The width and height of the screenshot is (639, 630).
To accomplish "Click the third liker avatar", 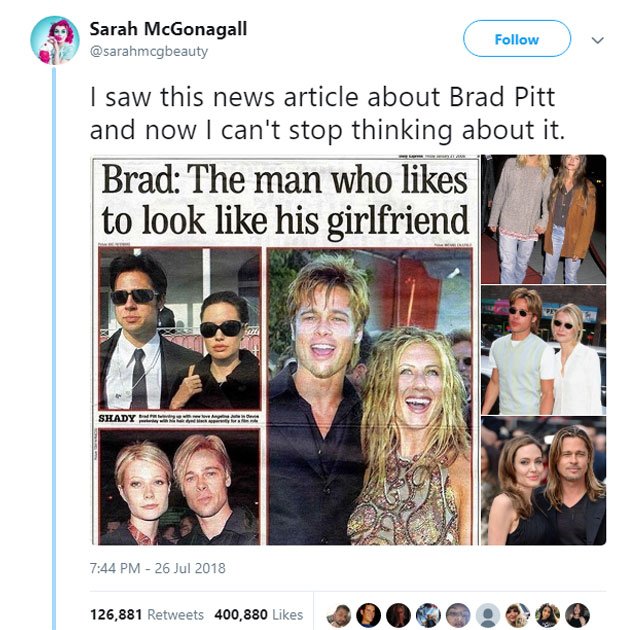I will (398, 615).
